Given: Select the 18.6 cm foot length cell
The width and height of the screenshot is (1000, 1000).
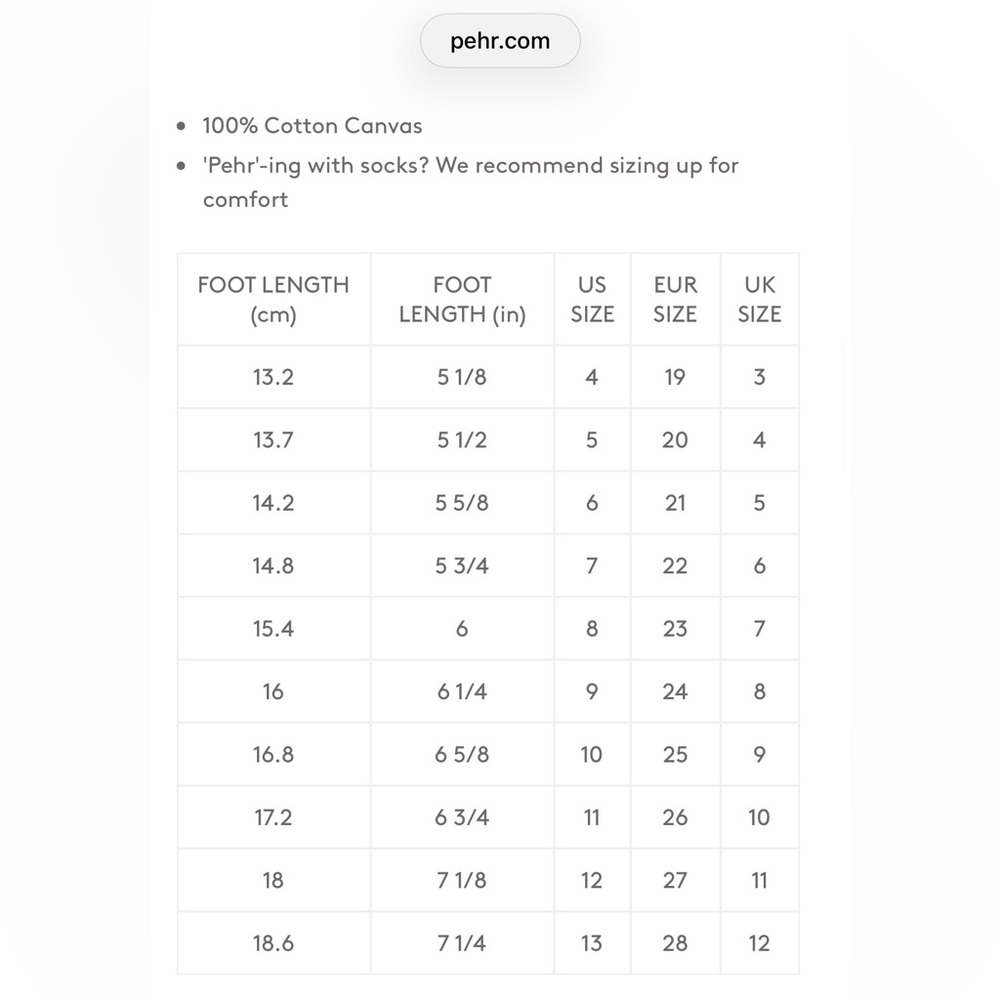Looking at the screenshot, I should pyautogui.click(x=274, y=943).
